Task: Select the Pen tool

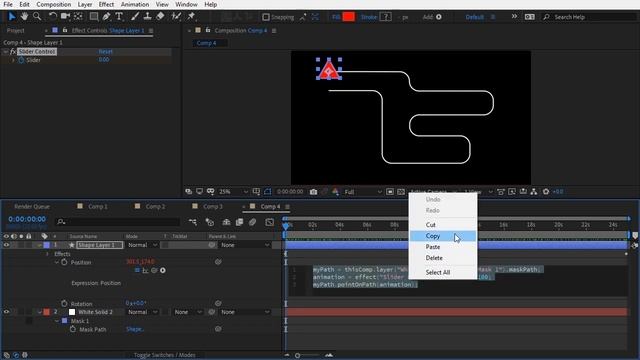Action: [x=107, y=16]
